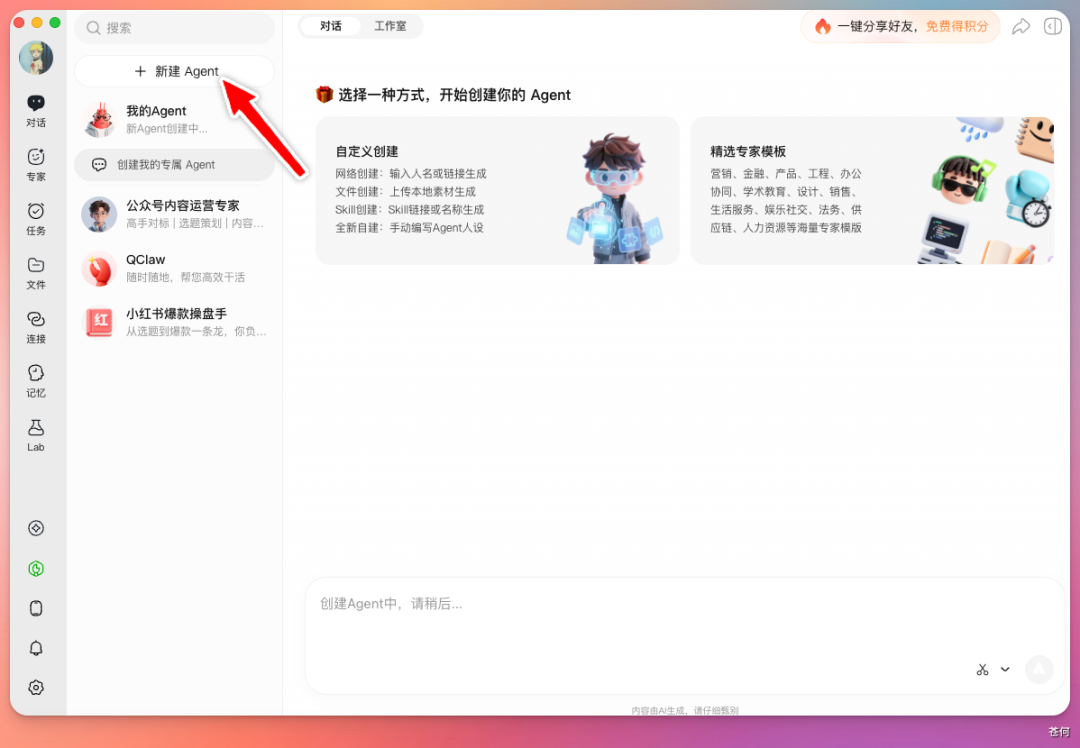Expand the dropdown next to scissors icon
Screen dimensions: 1080x748
(1005, 669)
